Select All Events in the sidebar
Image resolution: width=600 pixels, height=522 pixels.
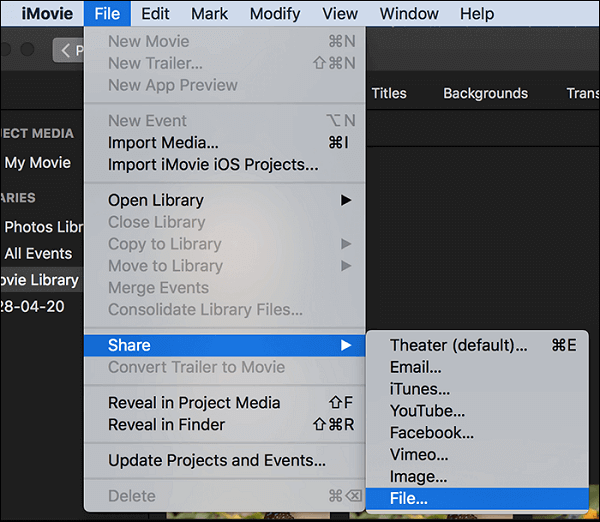[x=38, y=253]
